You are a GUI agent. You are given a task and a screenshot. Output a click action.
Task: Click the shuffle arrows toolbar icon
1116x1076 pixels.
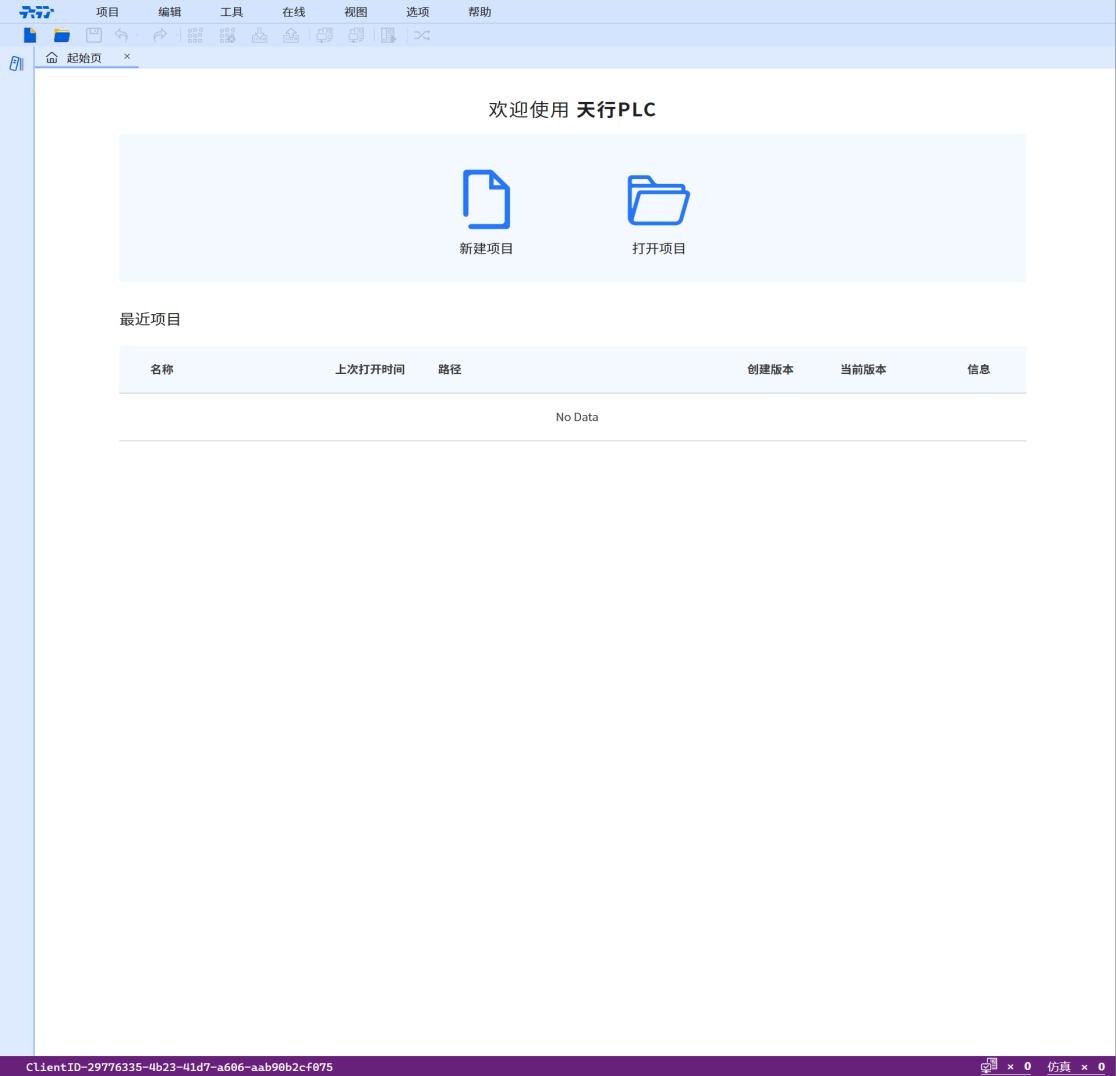(421, 36)
